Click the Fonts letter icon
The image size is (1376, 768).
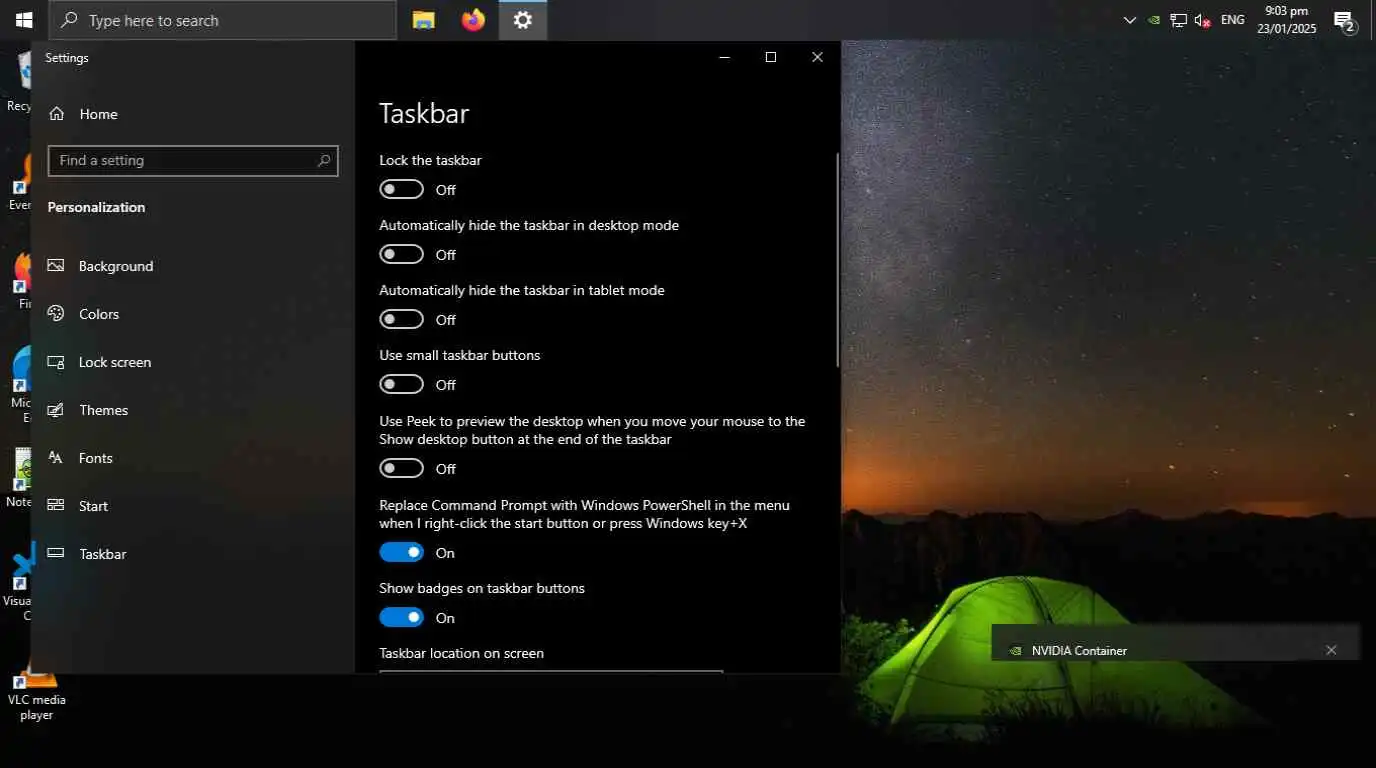[57, 458]
